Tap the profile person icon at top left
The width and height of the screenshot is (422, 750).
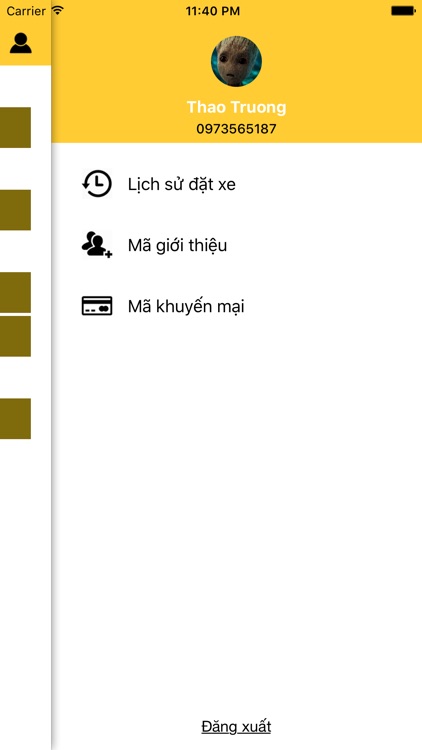21,43
